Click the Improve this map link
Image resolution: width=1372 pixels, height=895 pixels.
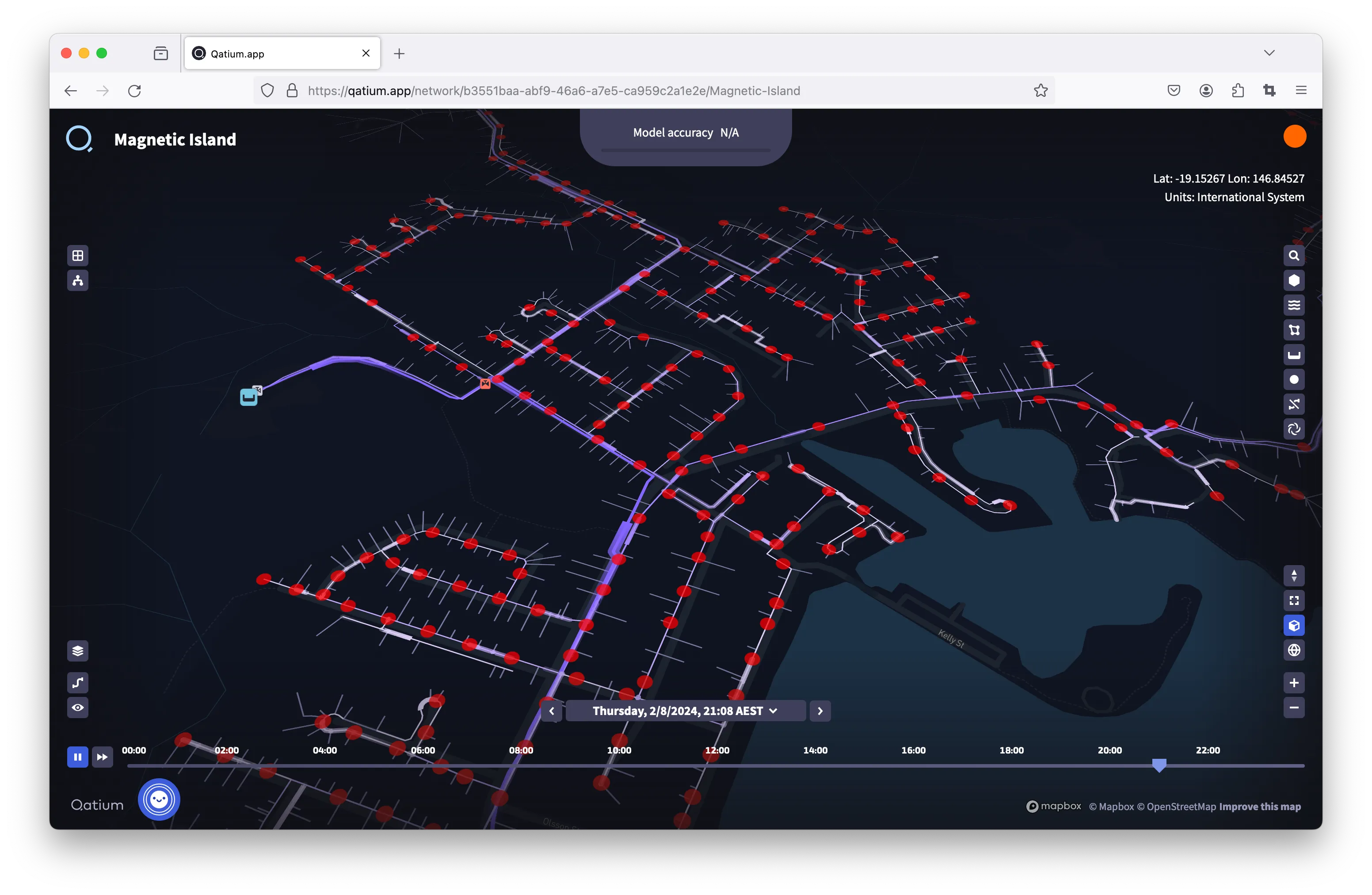tap(1260, 807)
